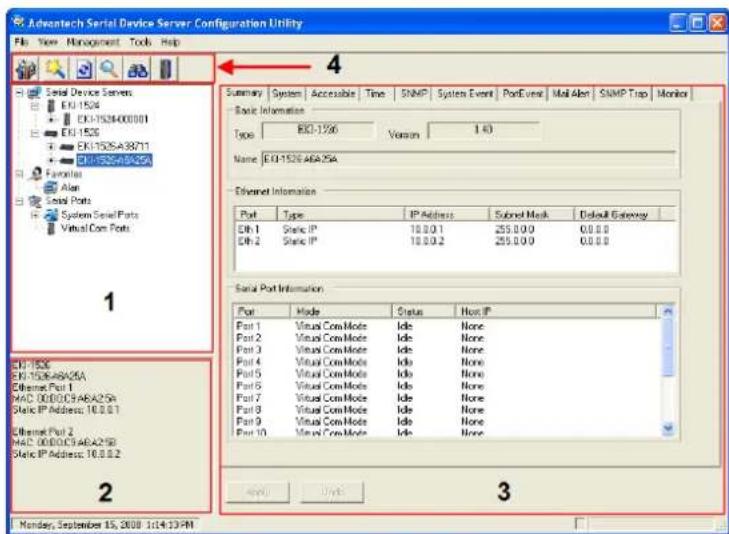Open the Monitor tab
The image size is (729, 534).
pos(672,93)
